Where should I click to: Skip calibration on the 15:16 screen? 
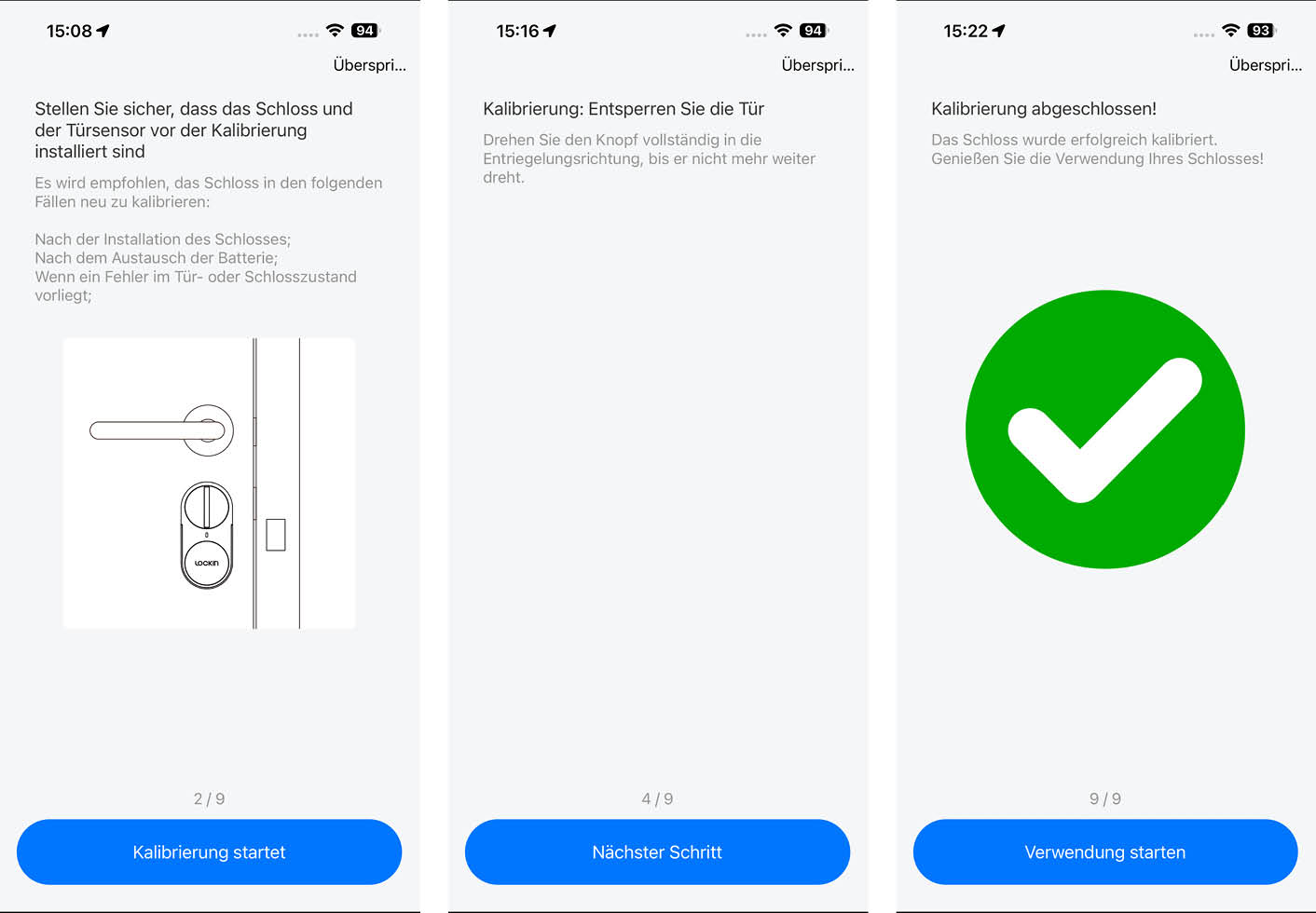818,65
